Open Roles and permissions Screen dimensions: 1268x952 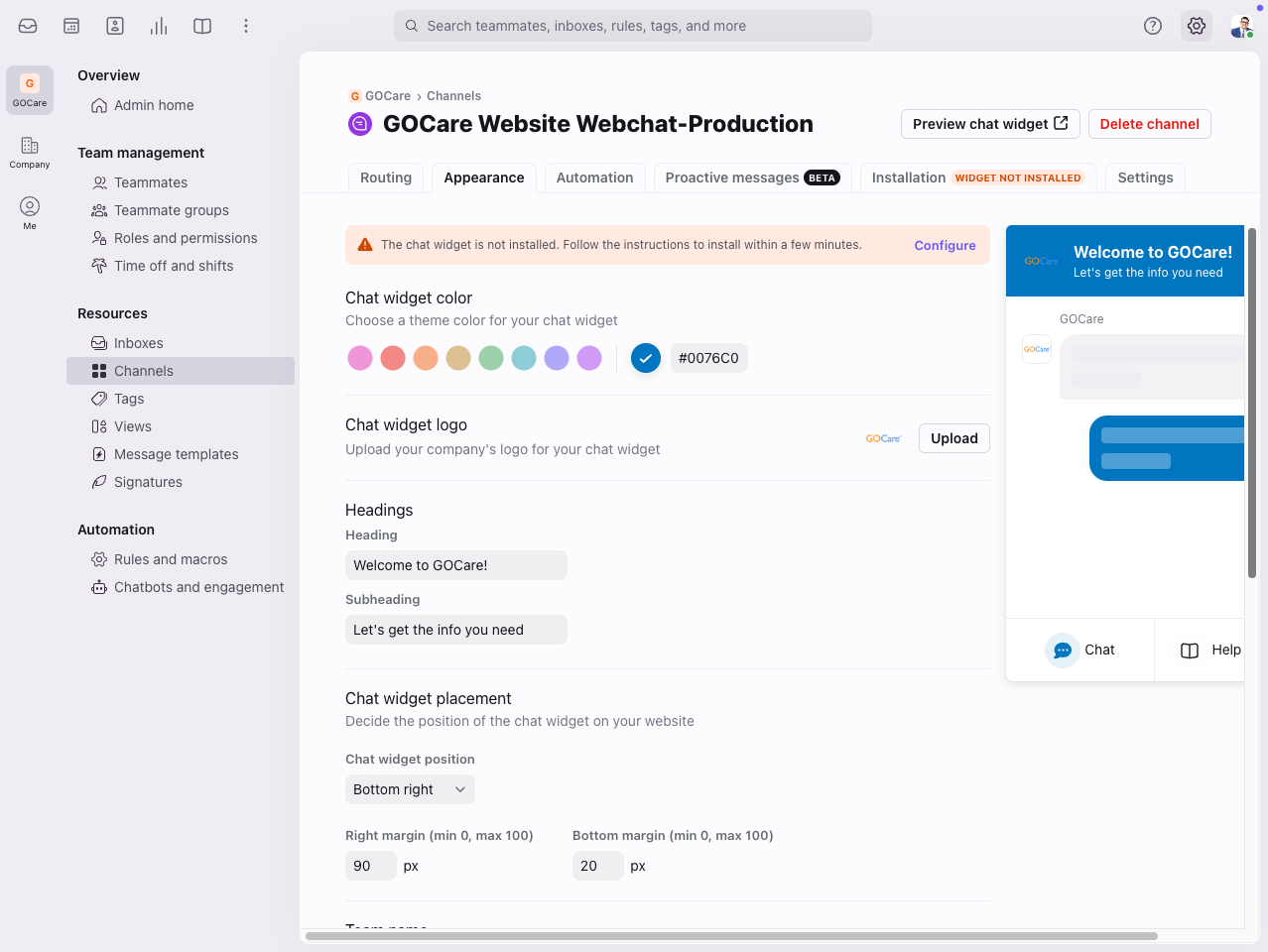point(174,238)
